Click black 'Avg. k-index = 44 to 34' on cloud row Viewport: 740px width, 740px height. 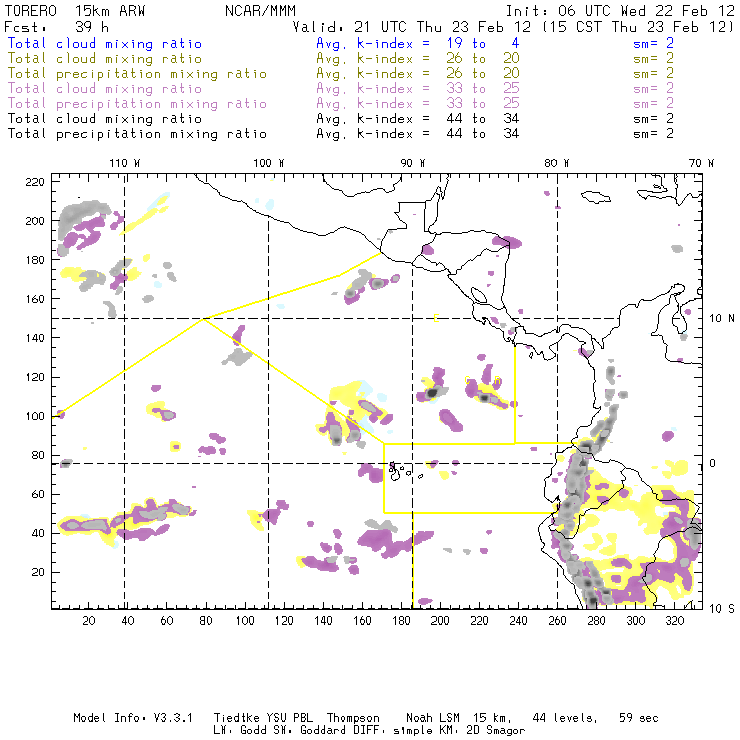418,119
